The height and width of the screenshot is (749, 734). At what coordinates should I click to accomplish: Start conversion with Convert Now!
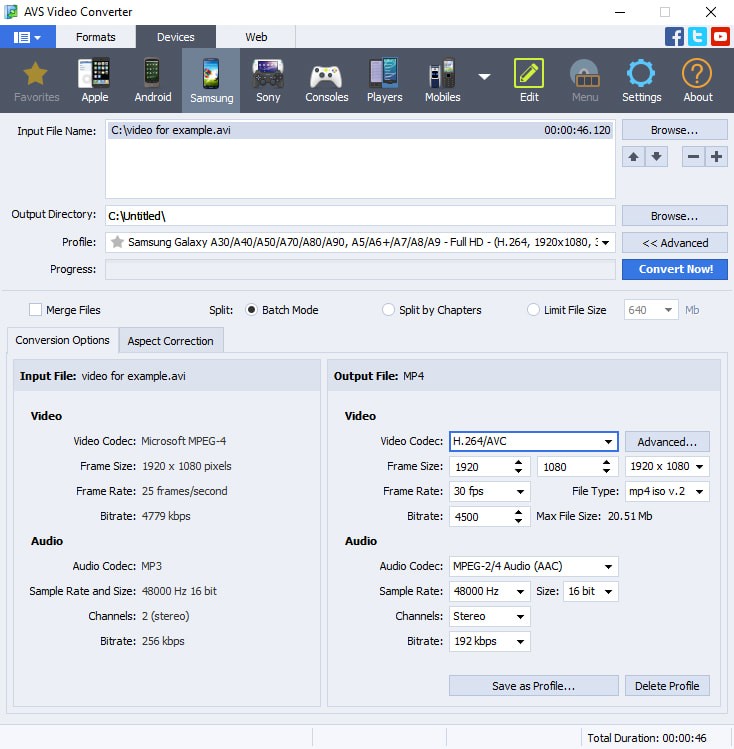point(674,269)
